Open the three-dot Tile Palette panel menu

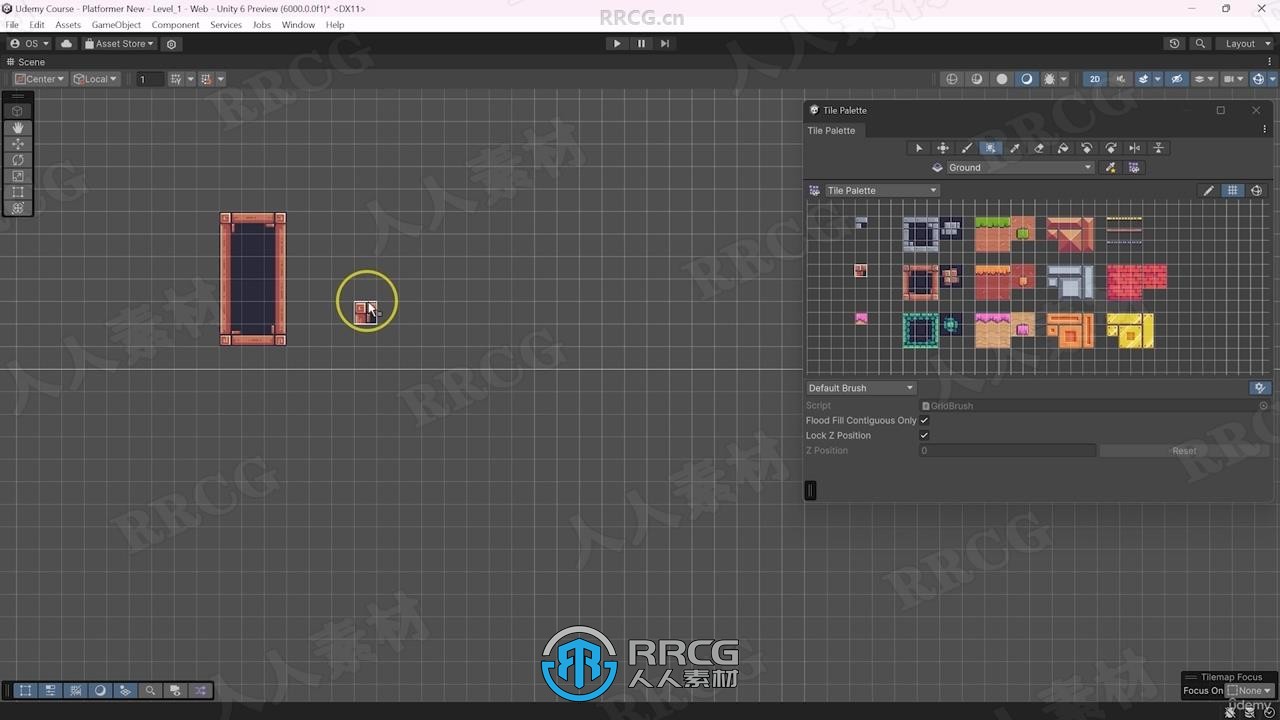point(1264,130)
